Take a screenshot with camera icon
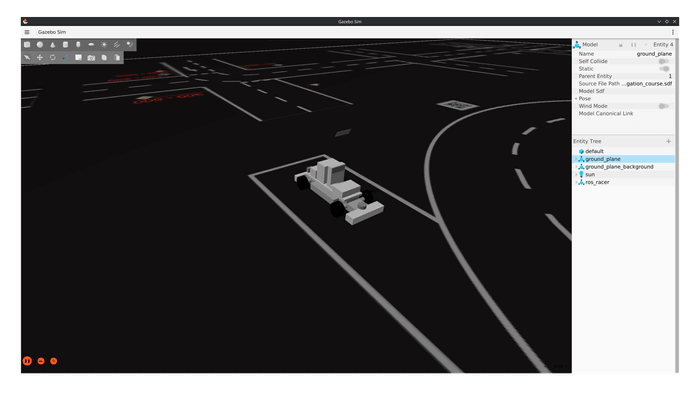The image size is (700, 398). pos(91,58)
